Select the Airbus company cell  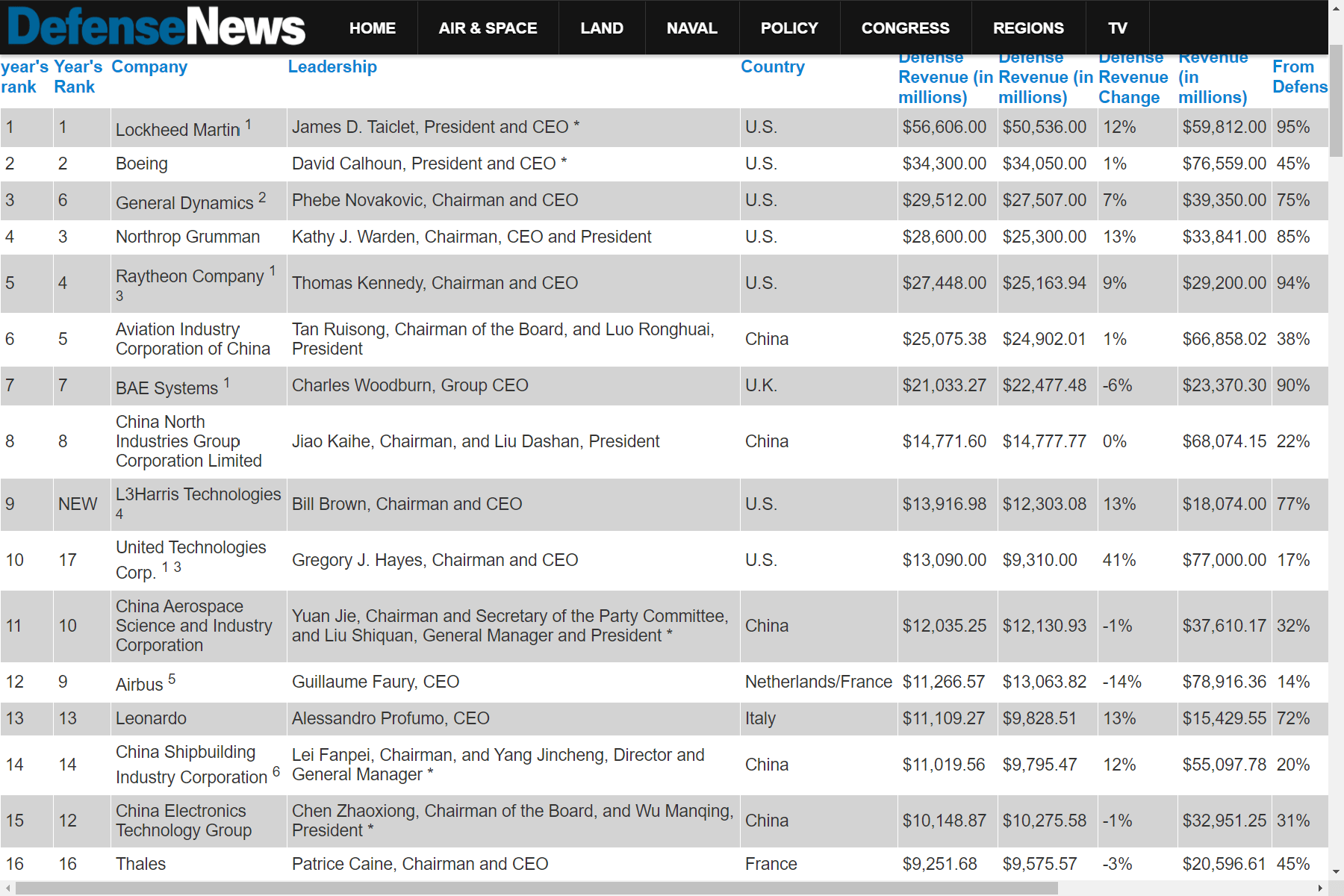[x=199, y=682]
